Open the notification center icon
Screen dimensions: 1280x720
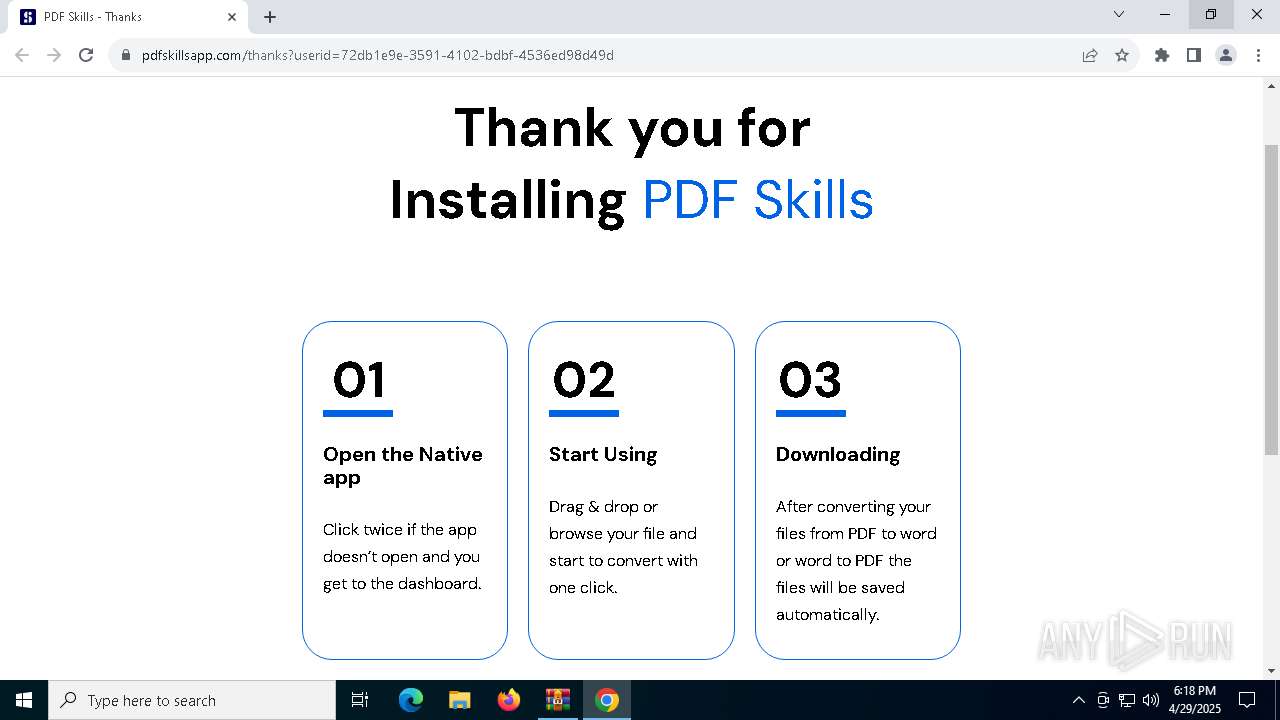[x=1247, y=700]
